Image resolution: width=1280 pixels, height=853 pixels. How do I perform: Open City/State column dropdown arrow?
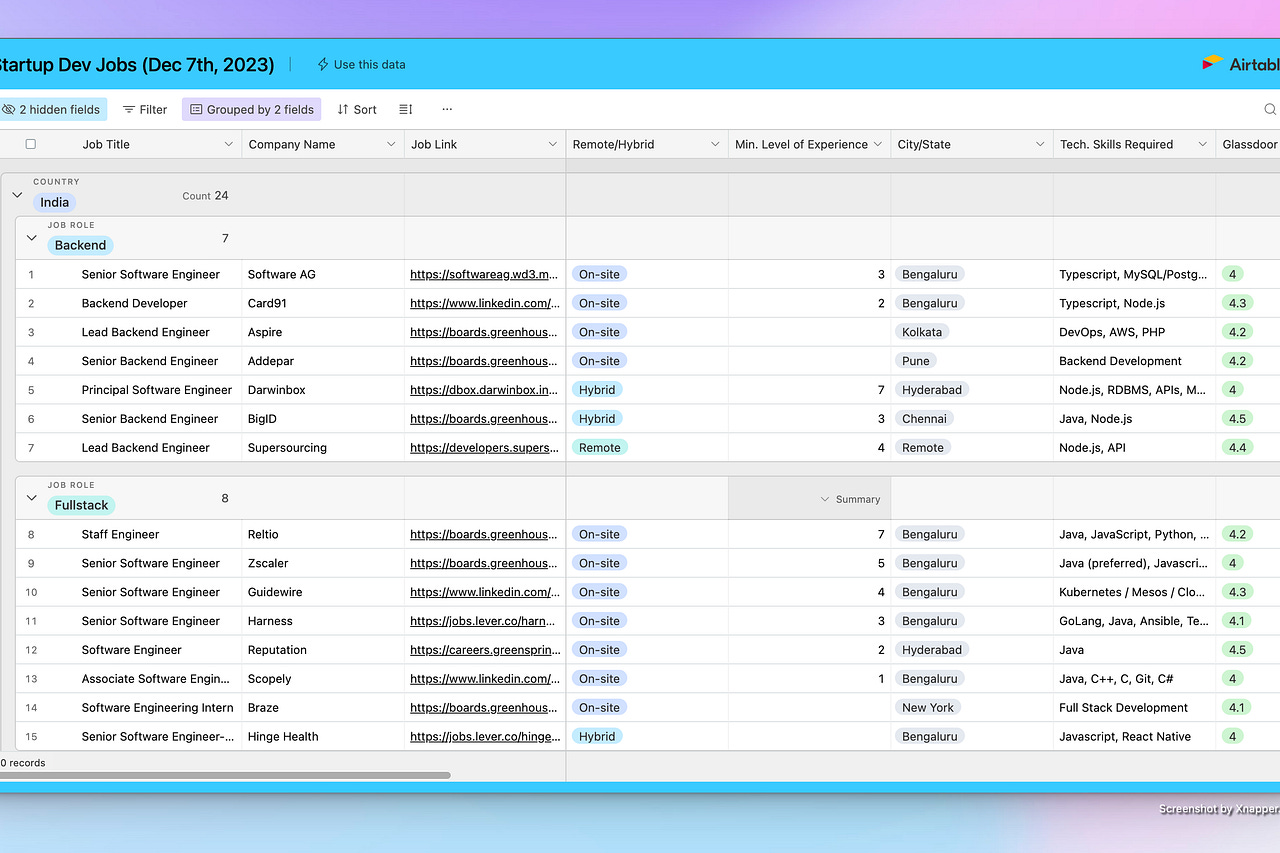1040,144
